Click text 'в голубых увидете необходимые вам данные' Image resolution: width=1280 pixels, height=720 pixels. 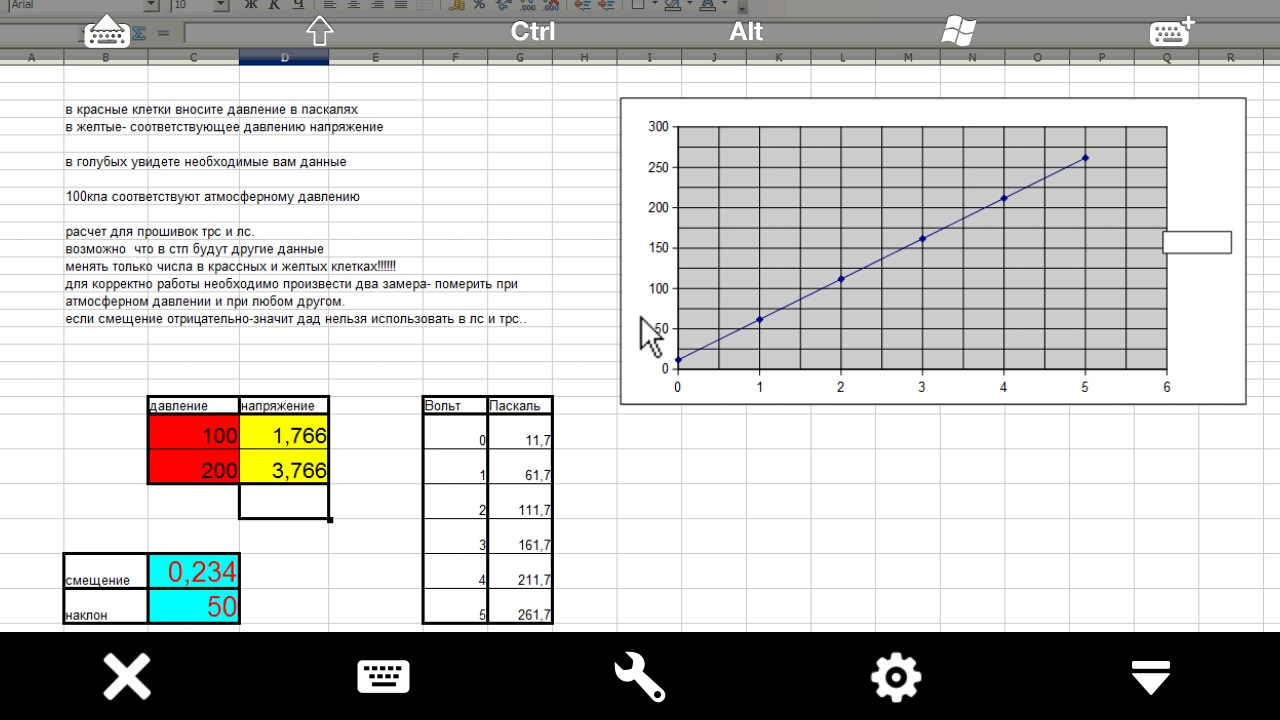(206, 162)
